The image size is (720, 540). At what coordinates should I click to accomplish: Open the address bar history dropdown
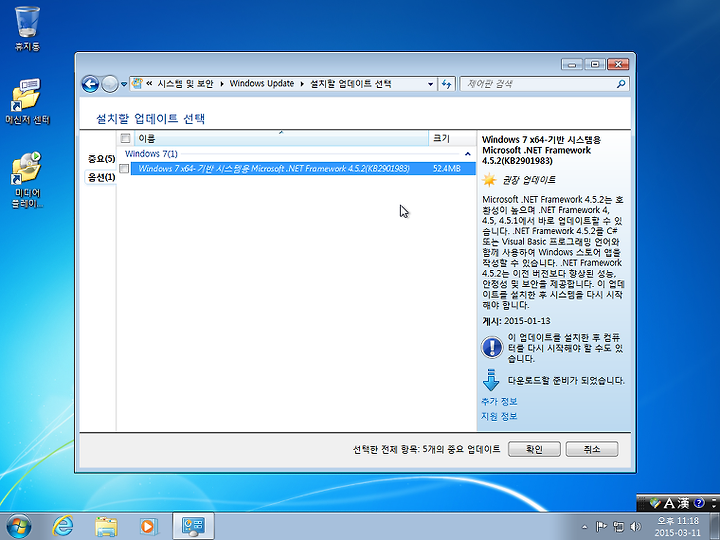coord(430,84)
